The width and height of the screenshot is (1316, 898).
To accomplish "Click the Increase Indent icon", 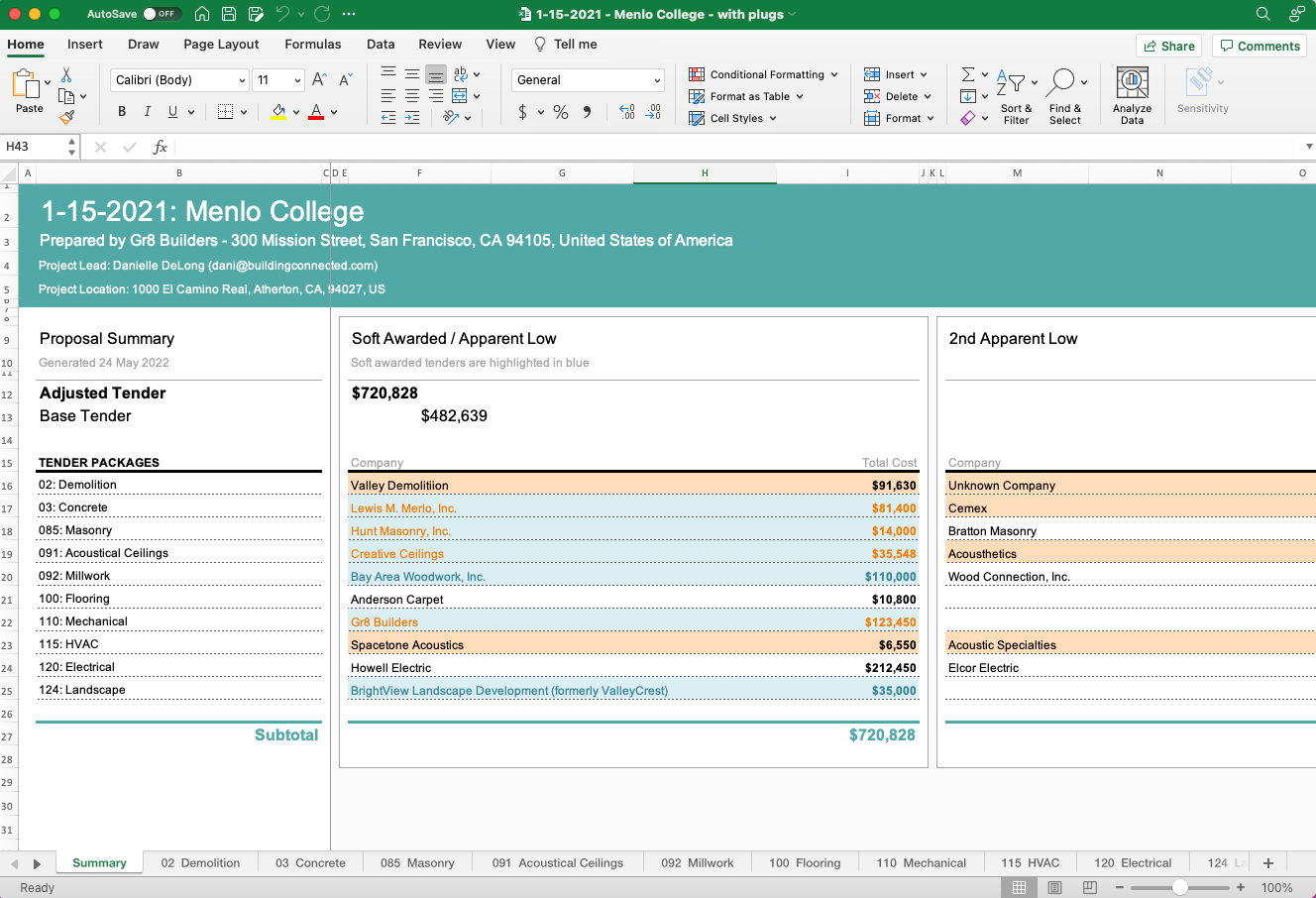I will [x=410, y=117].
